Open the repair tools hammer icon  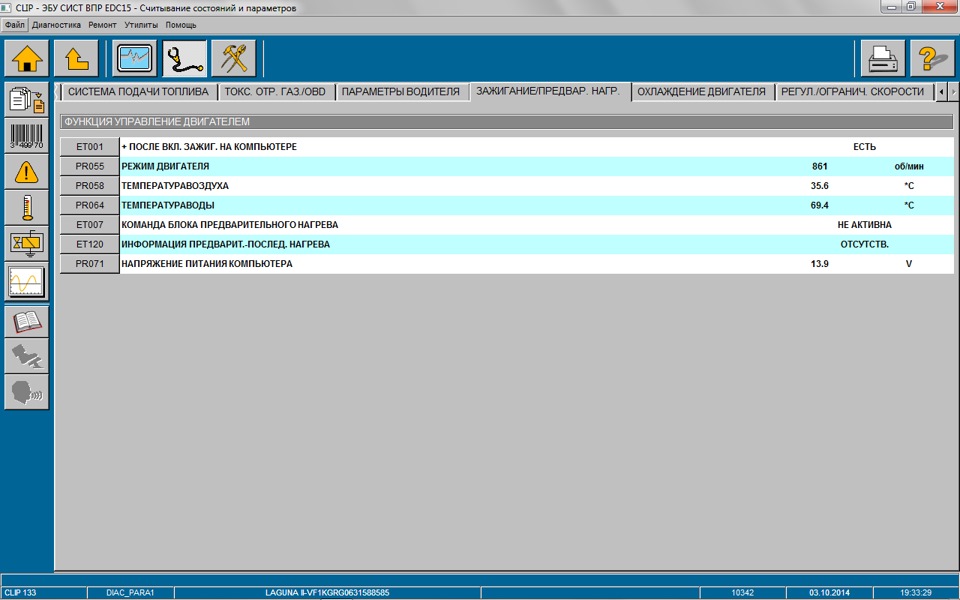click(233, 59)
